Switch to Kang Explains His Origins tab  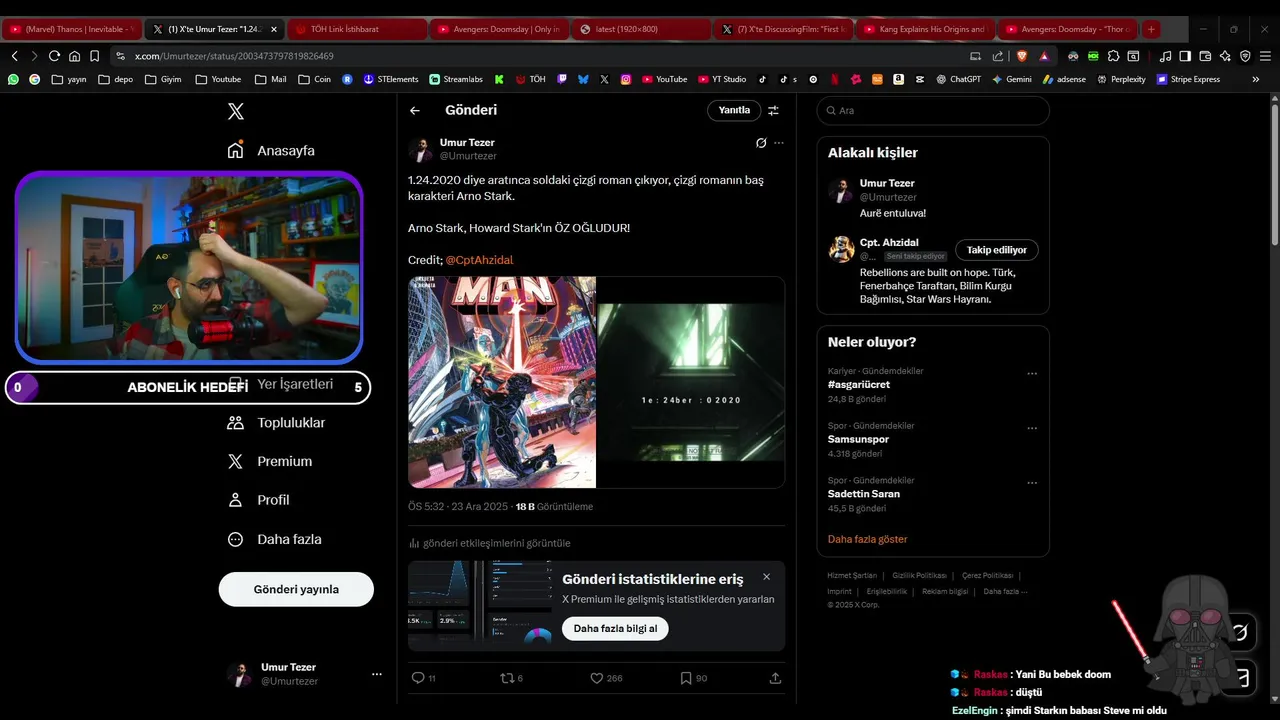pos(925,29)
